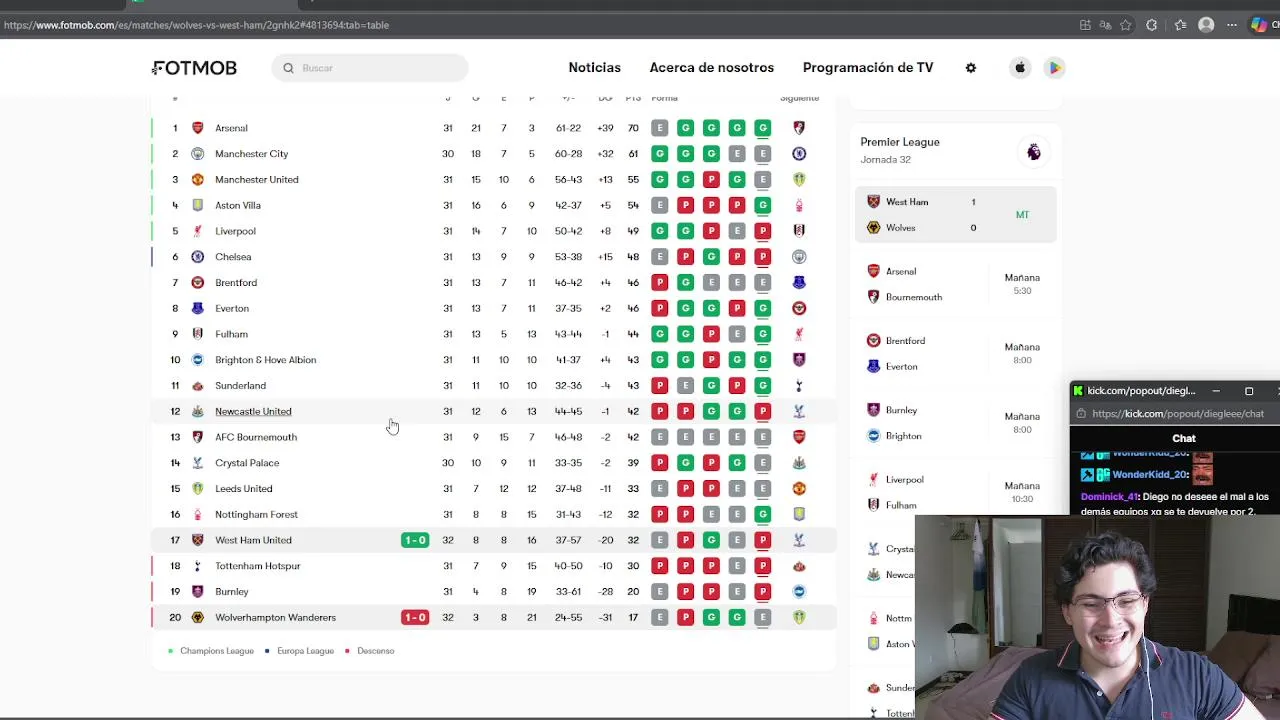Click browser bookmark star icon
Image resolution: width=1280 pixels, height=720 pixels.
pyautogui.click(x=1126, y=25)
